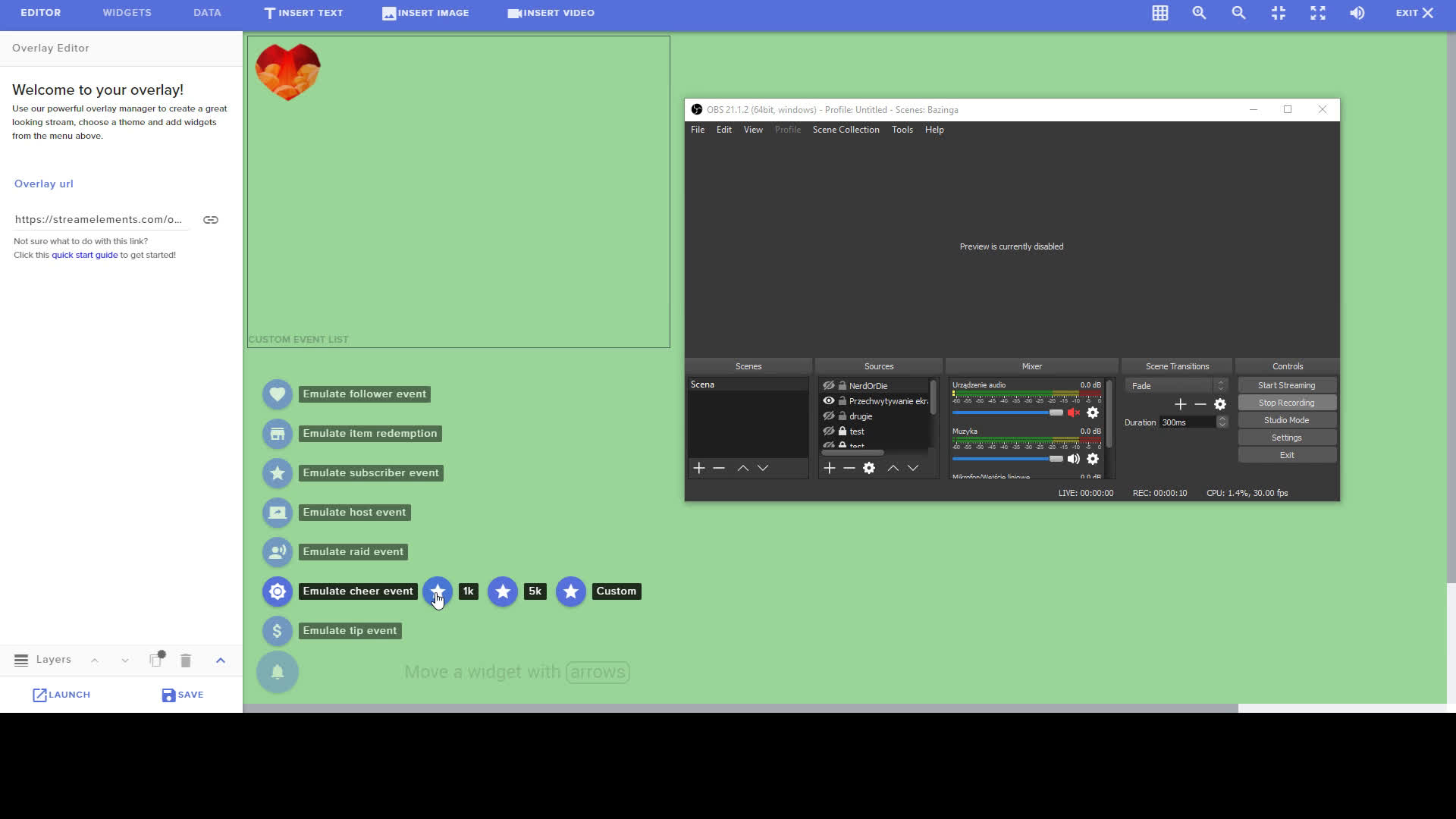Click the star subscriber event icon

278,473
